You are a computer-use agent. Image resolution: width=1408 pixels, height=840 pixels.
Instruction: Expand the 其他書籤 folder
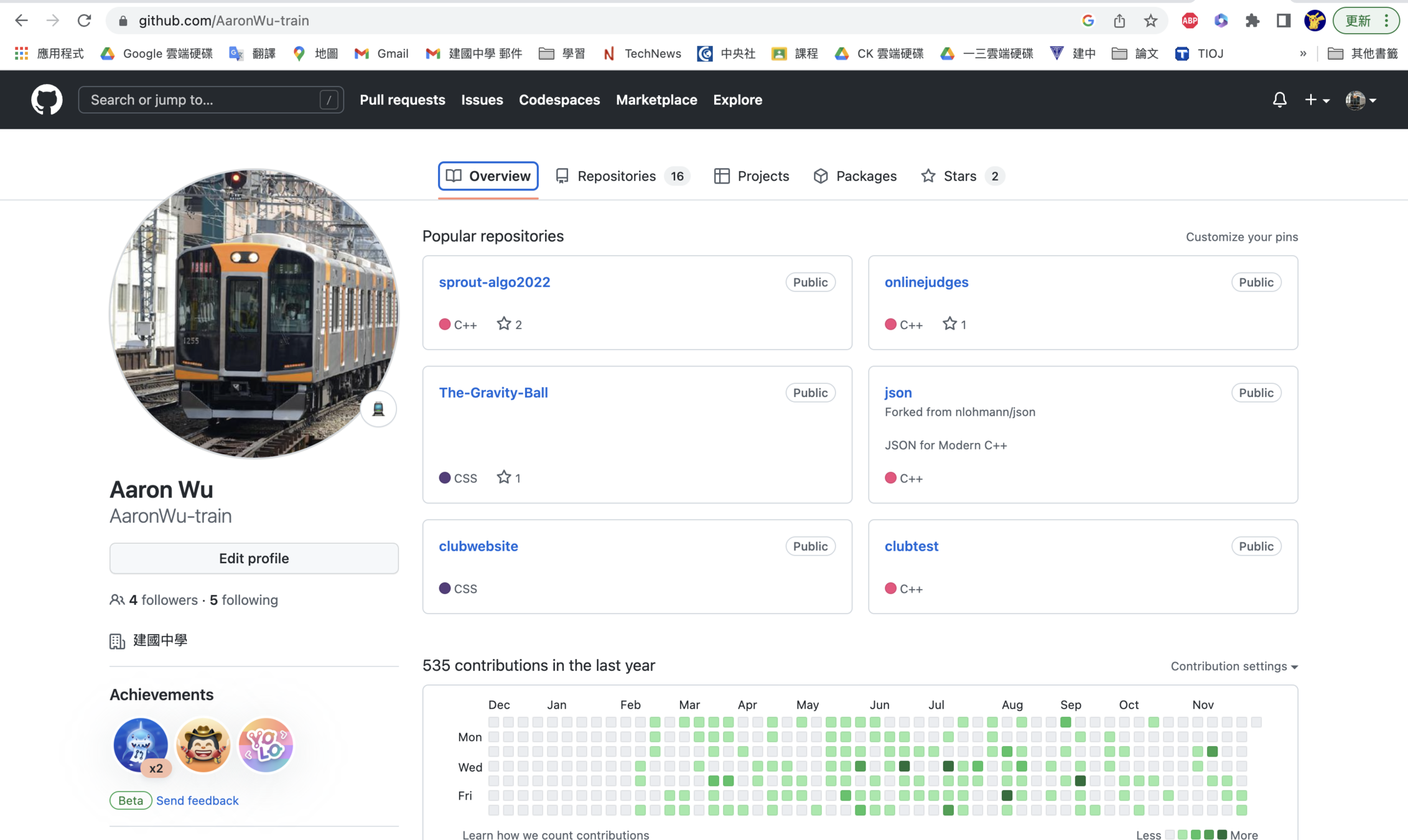(1363, 54)
